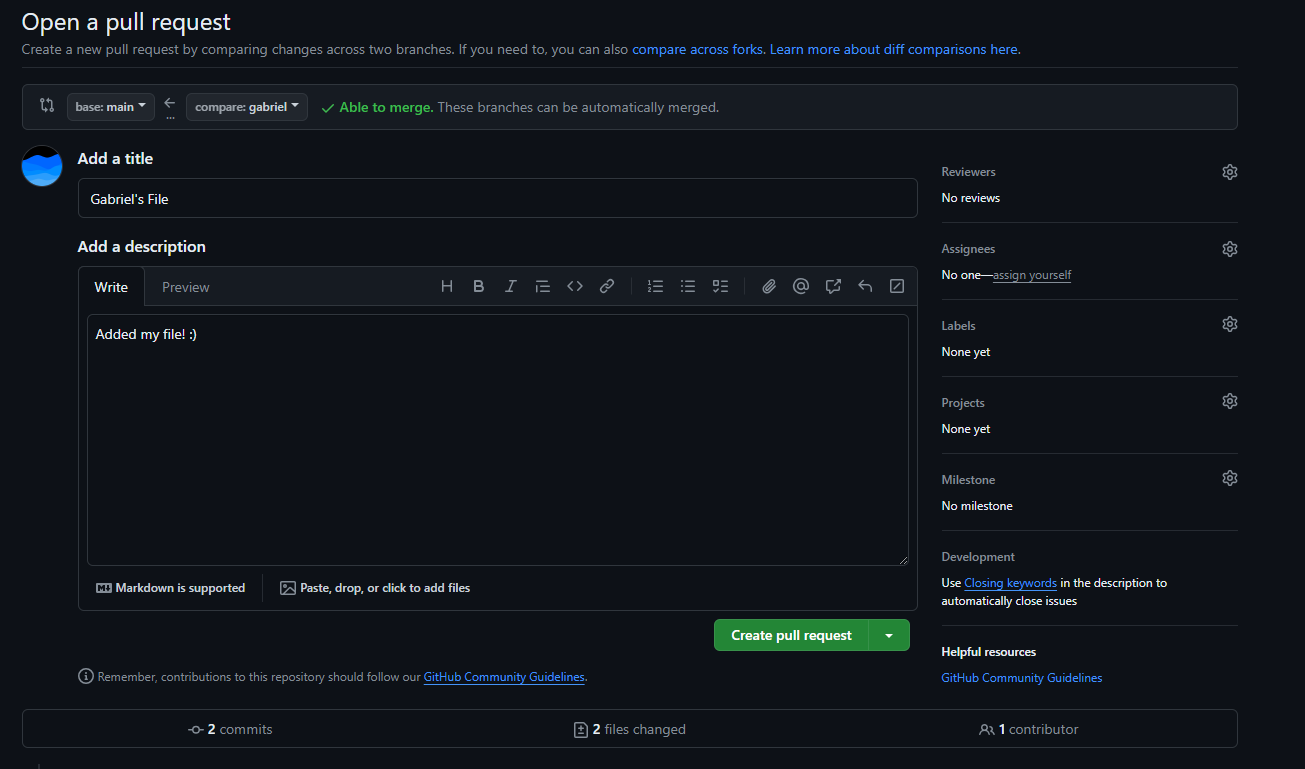This screenshot has height=769, width=1305.
Task: Expand the base: main branch dropdown
Action: 111,107
